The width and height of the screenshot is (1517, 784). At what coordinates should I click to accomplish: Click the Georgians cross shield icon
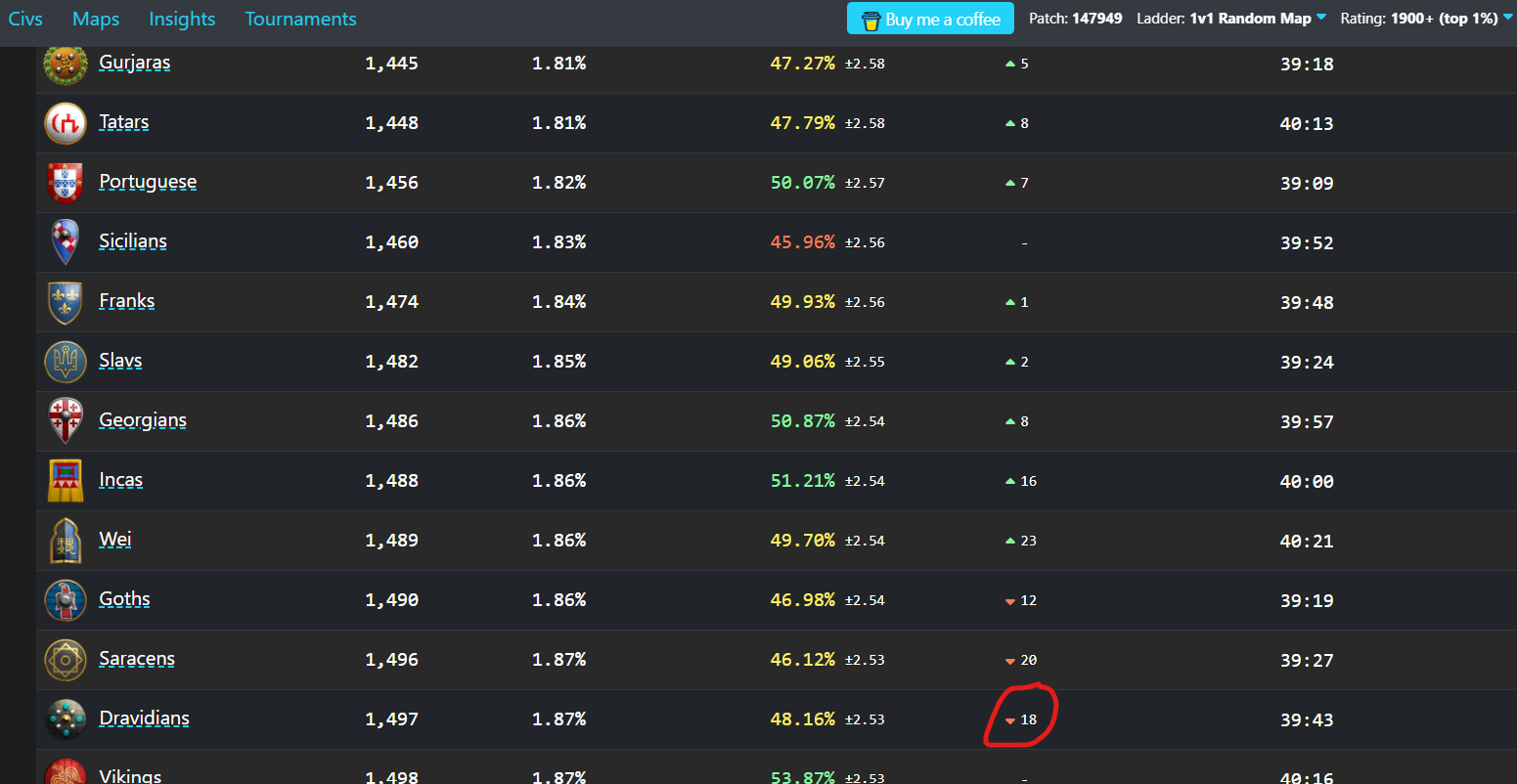(x=66, y=421)
